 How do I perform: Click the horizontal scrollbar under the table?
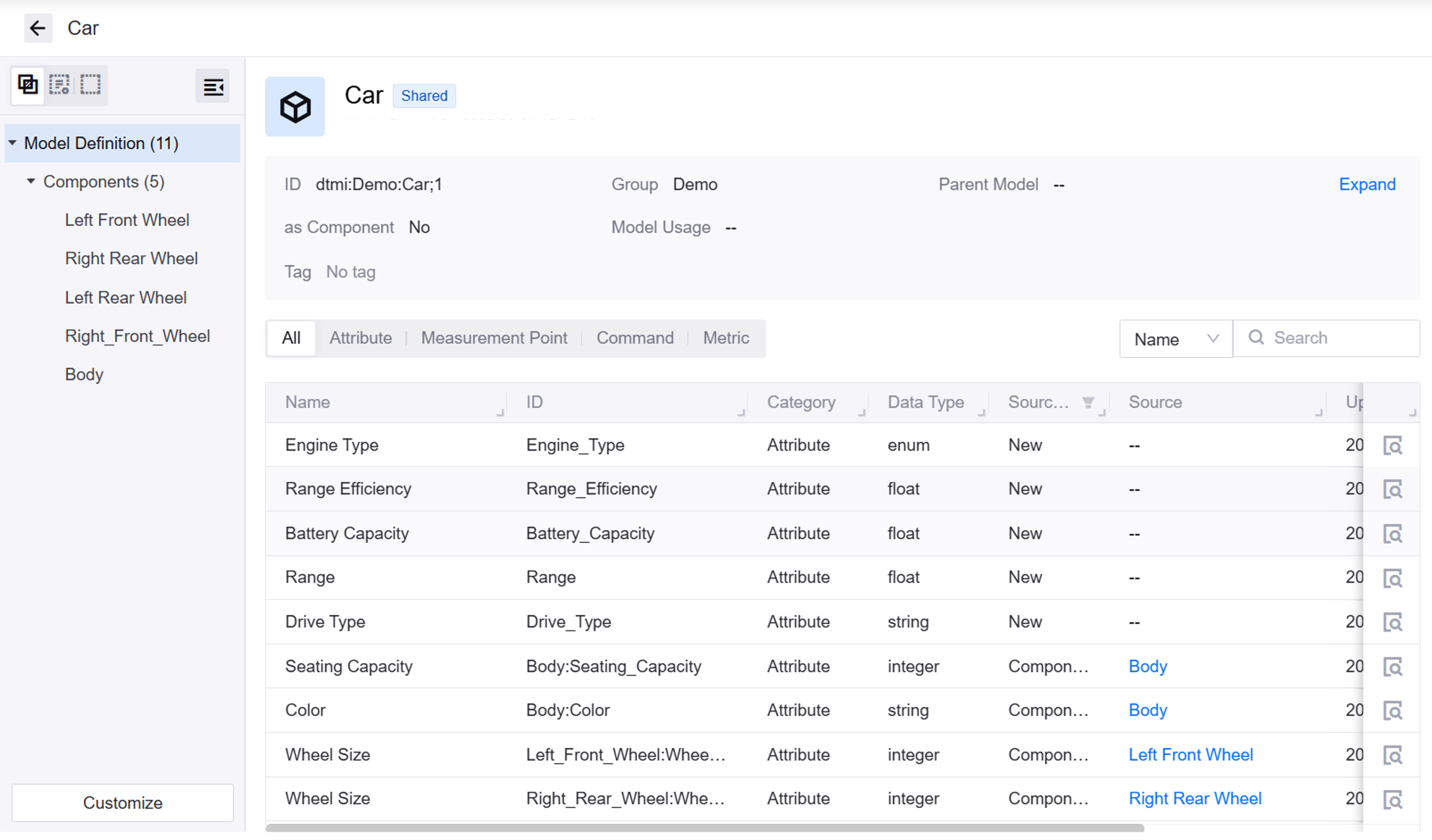click(x=705, y=829)
